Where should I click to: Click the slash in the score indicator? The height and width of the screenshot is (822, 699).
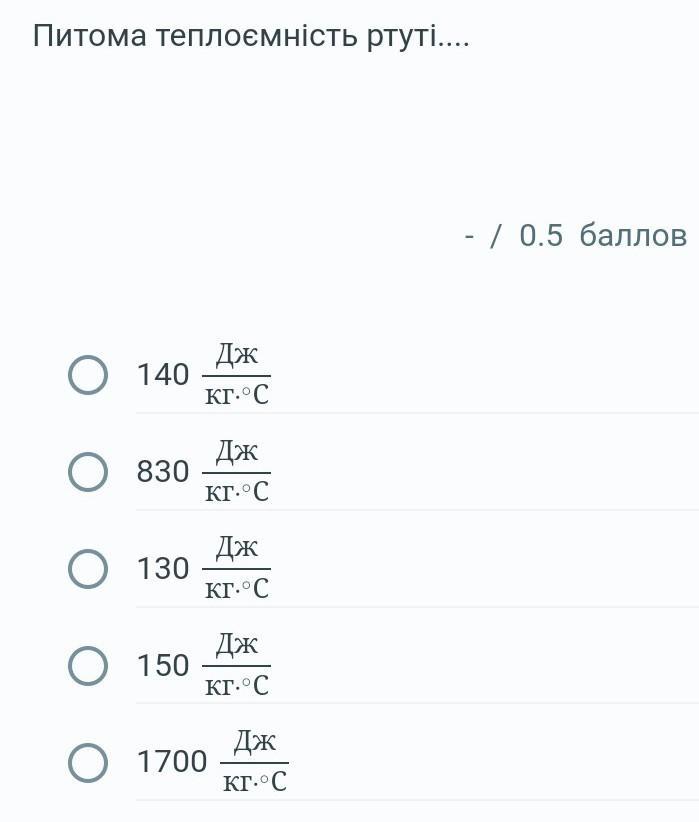click(496, 235)
